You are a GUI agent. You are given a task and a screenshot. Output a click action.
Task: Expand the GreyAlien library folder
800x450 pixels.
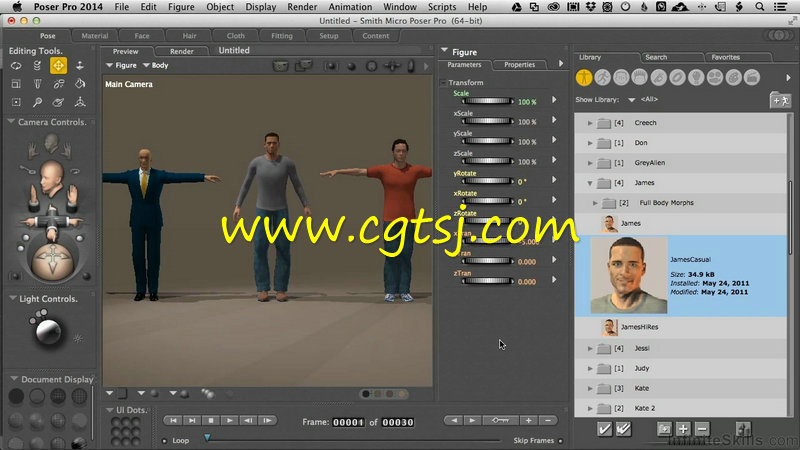590,163
